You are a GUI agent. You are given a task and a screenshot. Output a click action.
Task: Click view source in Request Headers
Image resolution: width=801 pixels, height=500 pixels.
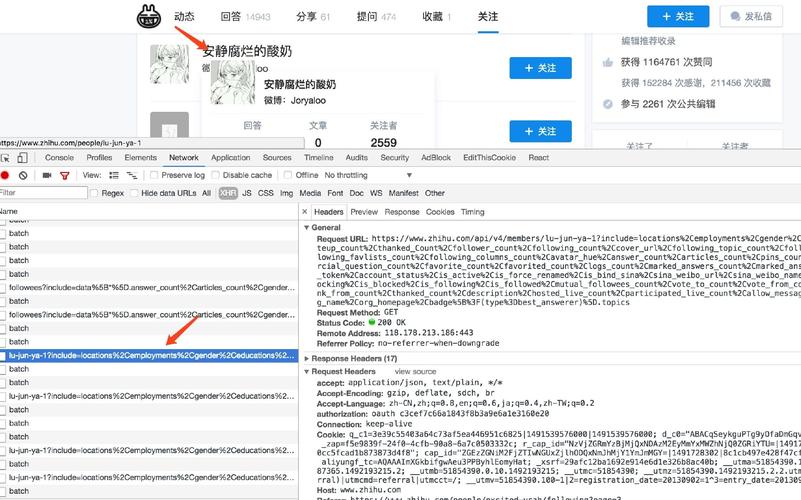[415, 372]
